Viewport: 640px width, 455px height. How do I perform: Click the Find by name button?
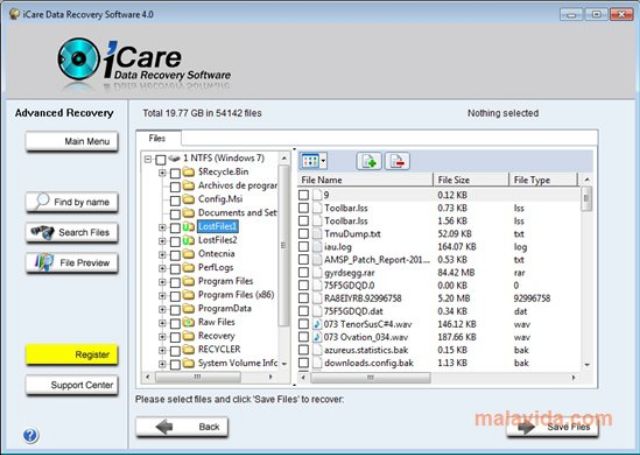(x=72, y=202)
